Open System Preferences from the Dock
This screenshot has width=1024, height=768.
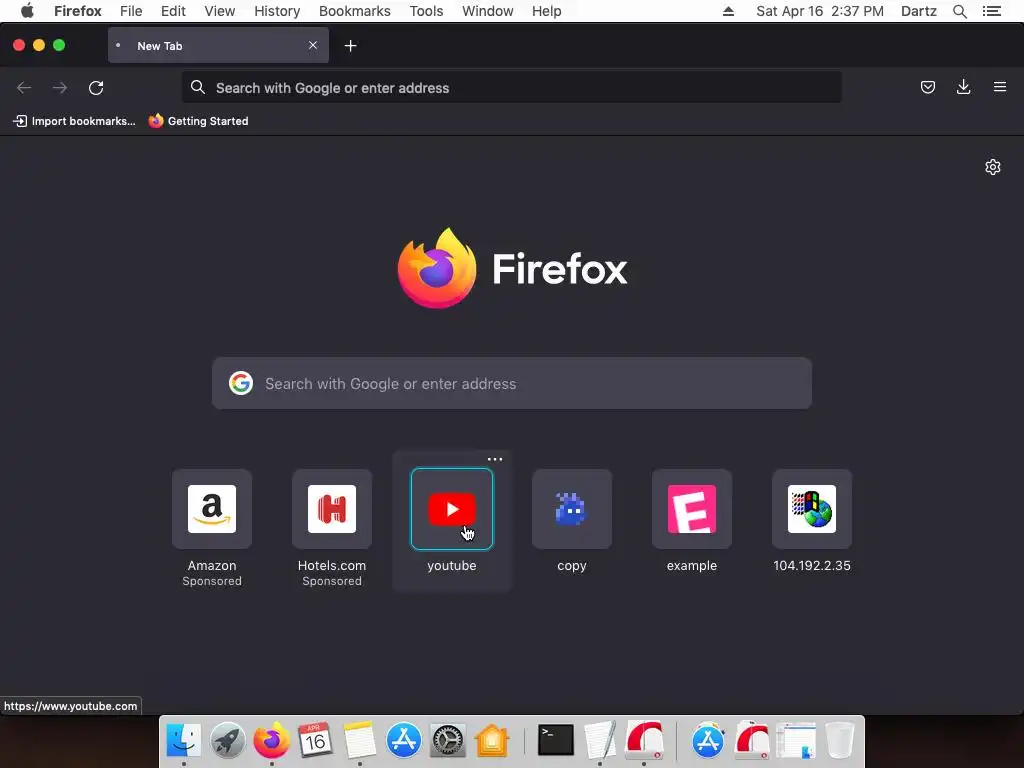pyautogui.click(x=448, y=741)
